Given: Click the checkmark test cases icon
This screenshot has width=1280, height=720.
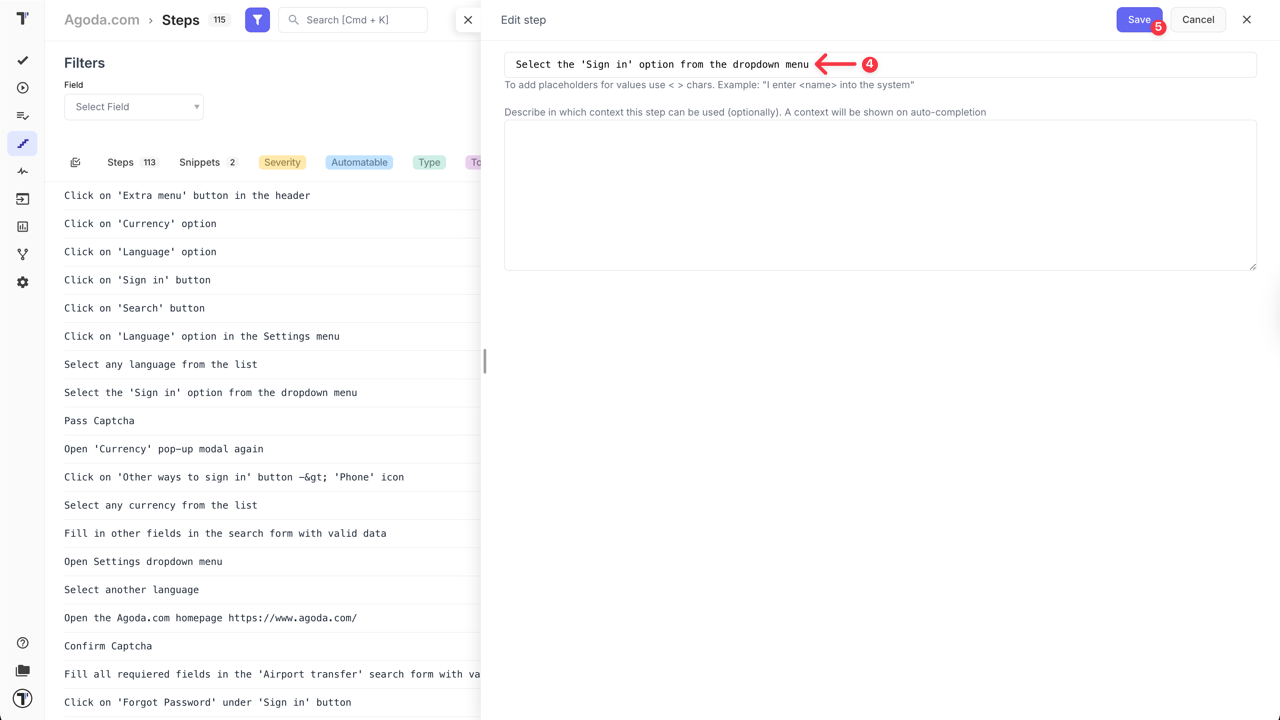Looking at the screenshot, I should coord(22,60).
